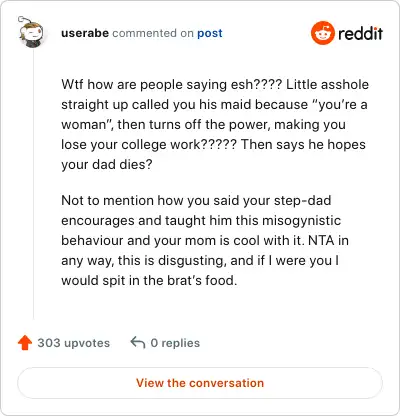400x416 pixels.
Task: Collapse the comment via the vertical thread line
Action: [33, 184]
